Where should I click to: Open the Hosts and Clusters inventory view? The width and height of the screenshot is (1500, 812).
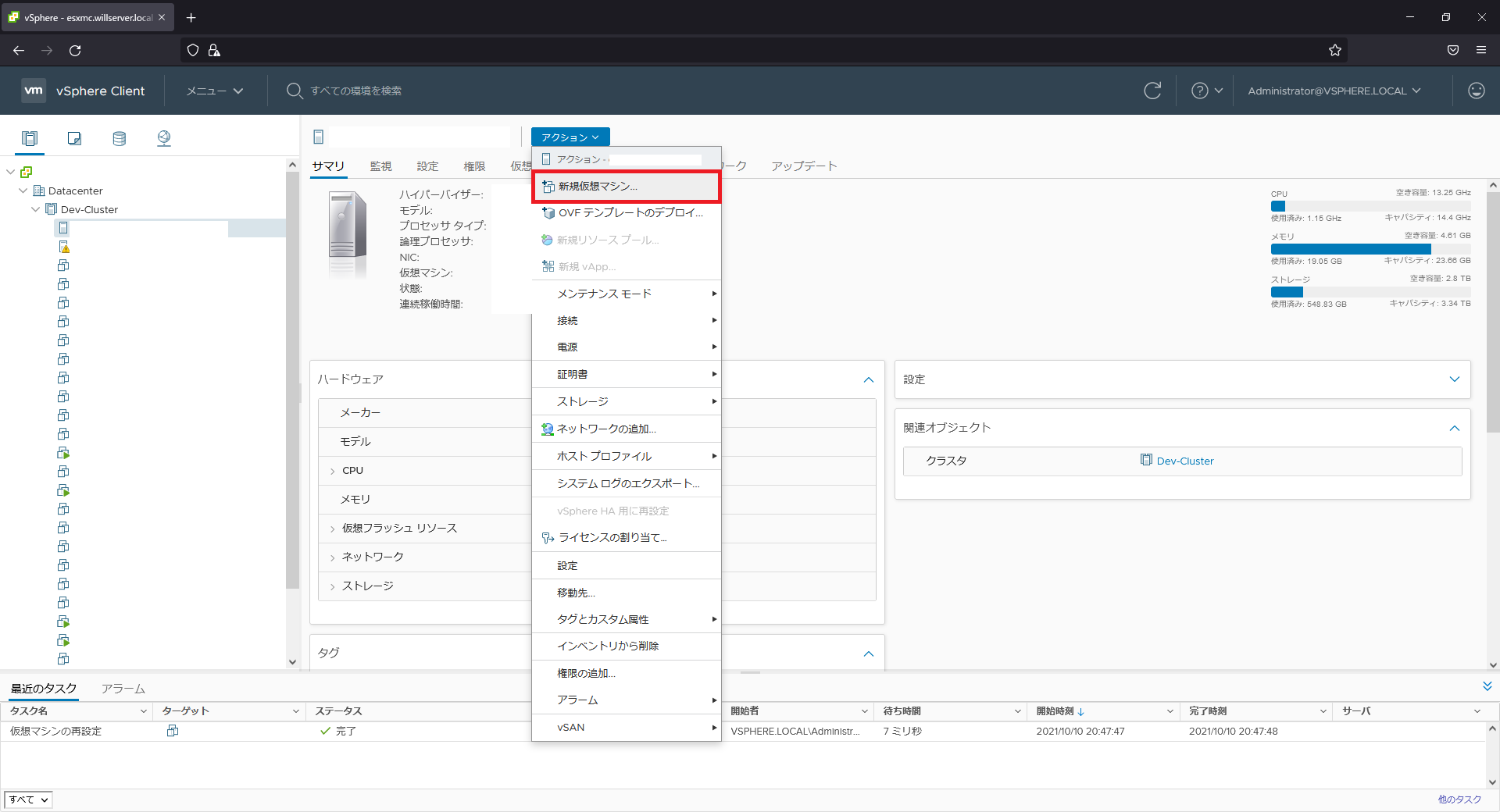[x=30, y=138]
